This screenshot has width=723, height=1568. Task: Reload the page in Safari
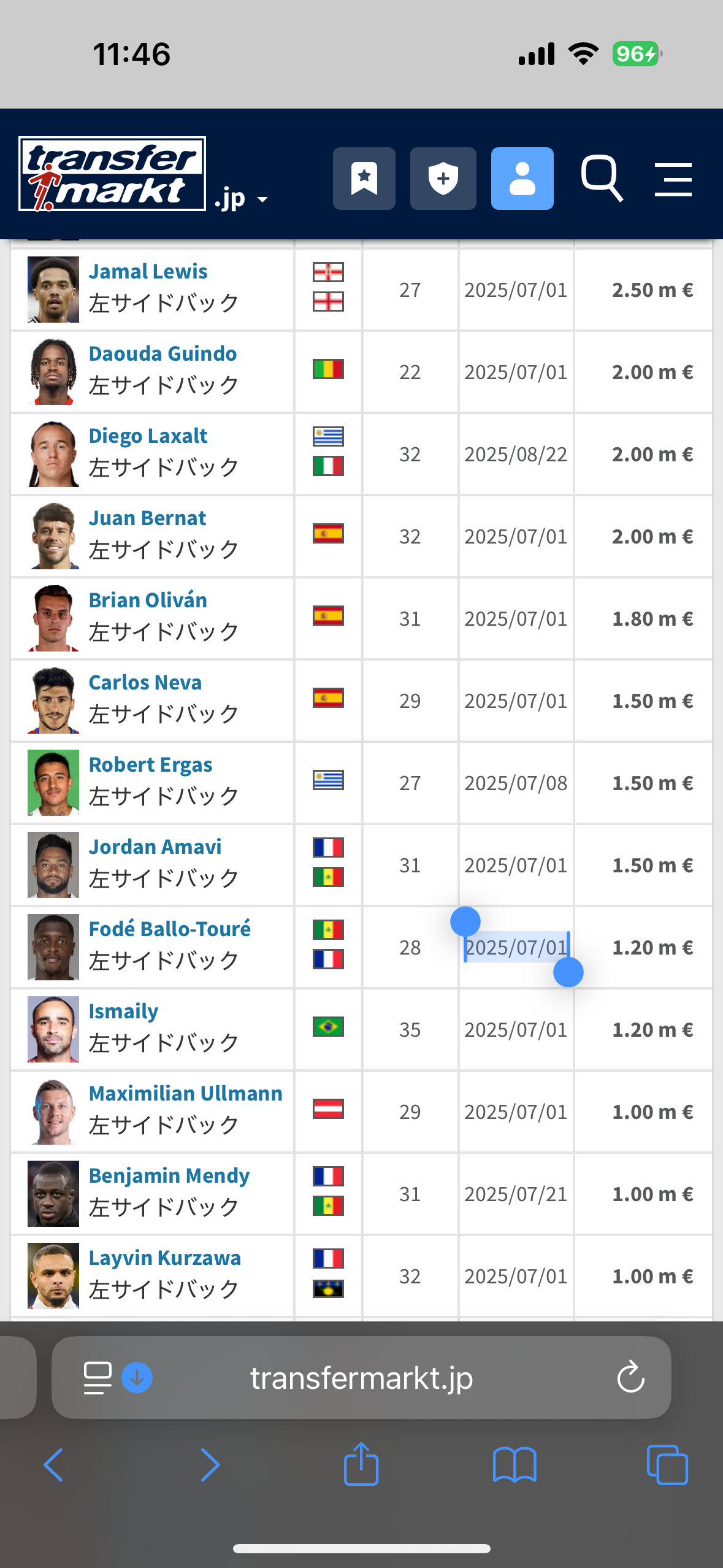(630, 1378)
